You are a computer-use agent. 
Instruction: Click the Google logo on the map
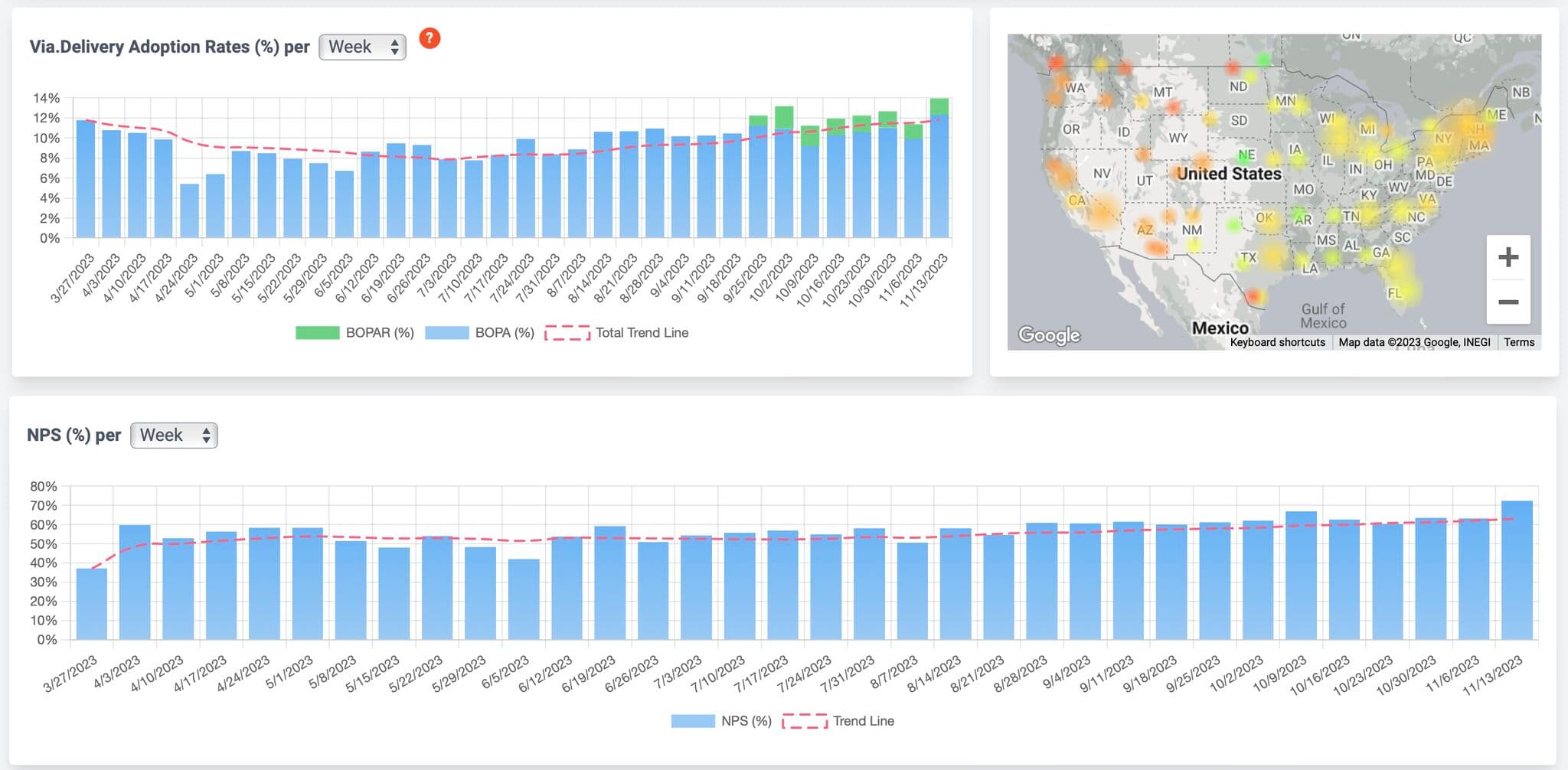pyautogui.click(x=1049, y=334)
